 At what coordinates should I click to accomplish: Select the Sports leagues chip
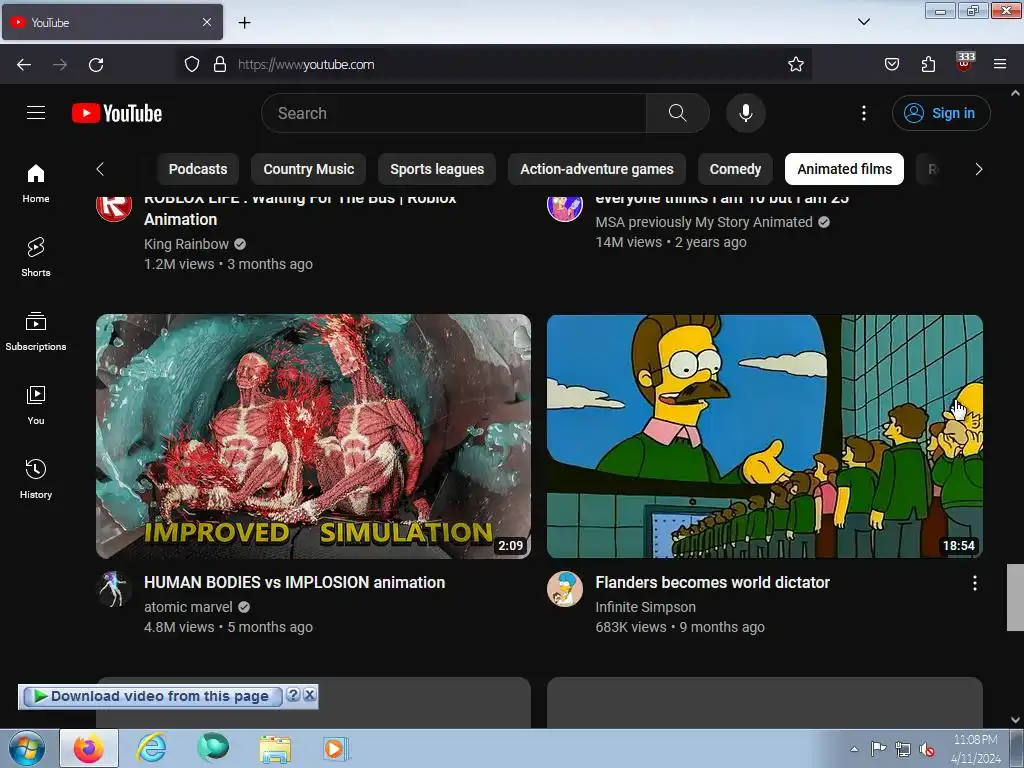[437, 169]
